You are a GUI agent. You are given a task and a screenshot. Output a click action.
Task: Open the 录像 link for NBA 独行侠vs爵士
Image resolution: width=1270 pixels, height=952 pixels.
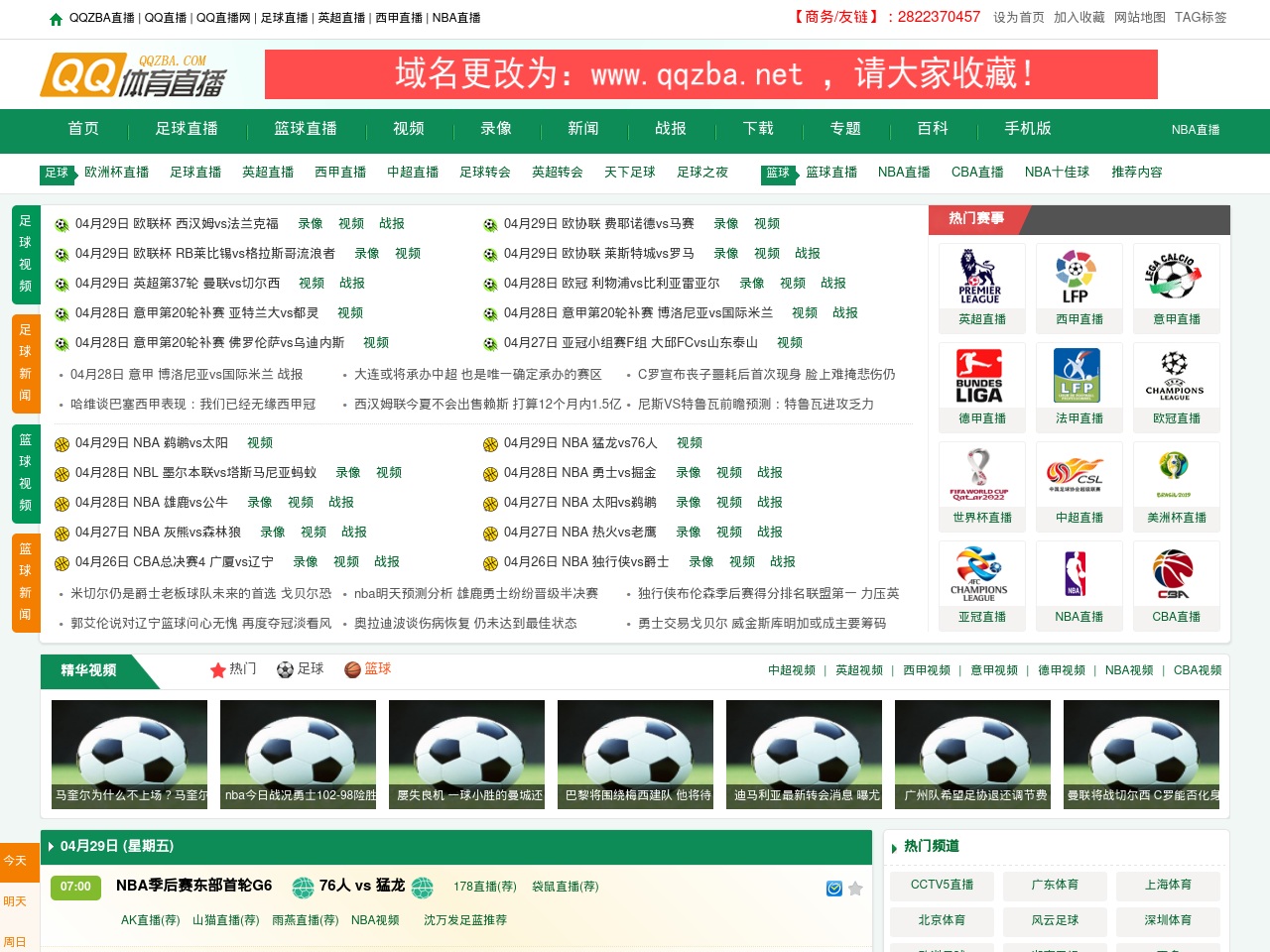701,562
